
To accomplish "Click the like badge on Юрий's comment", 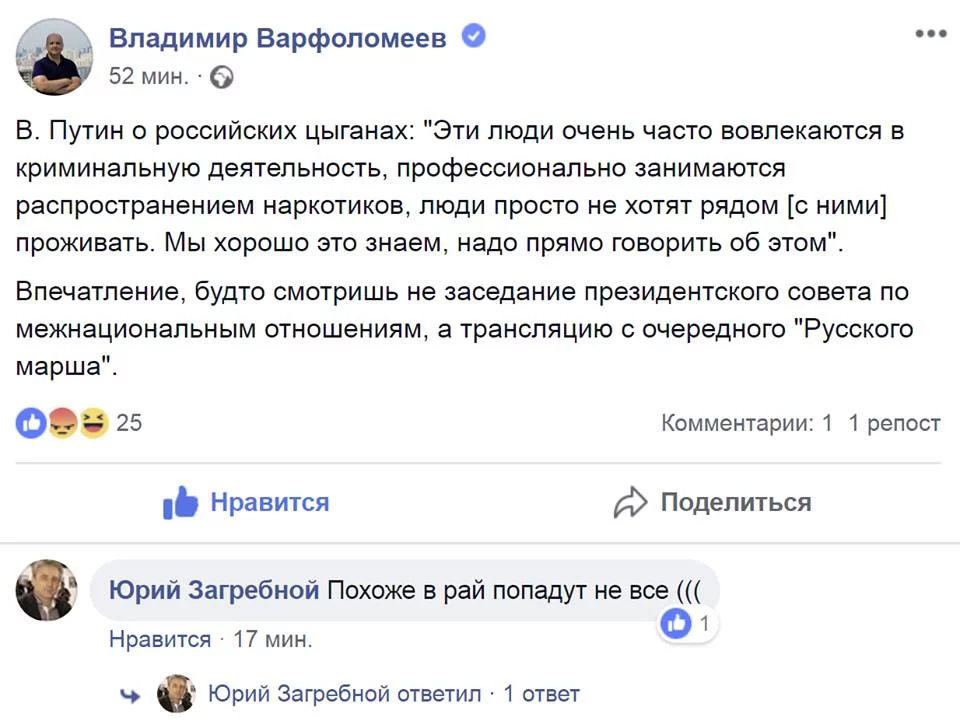I will 687,624.
